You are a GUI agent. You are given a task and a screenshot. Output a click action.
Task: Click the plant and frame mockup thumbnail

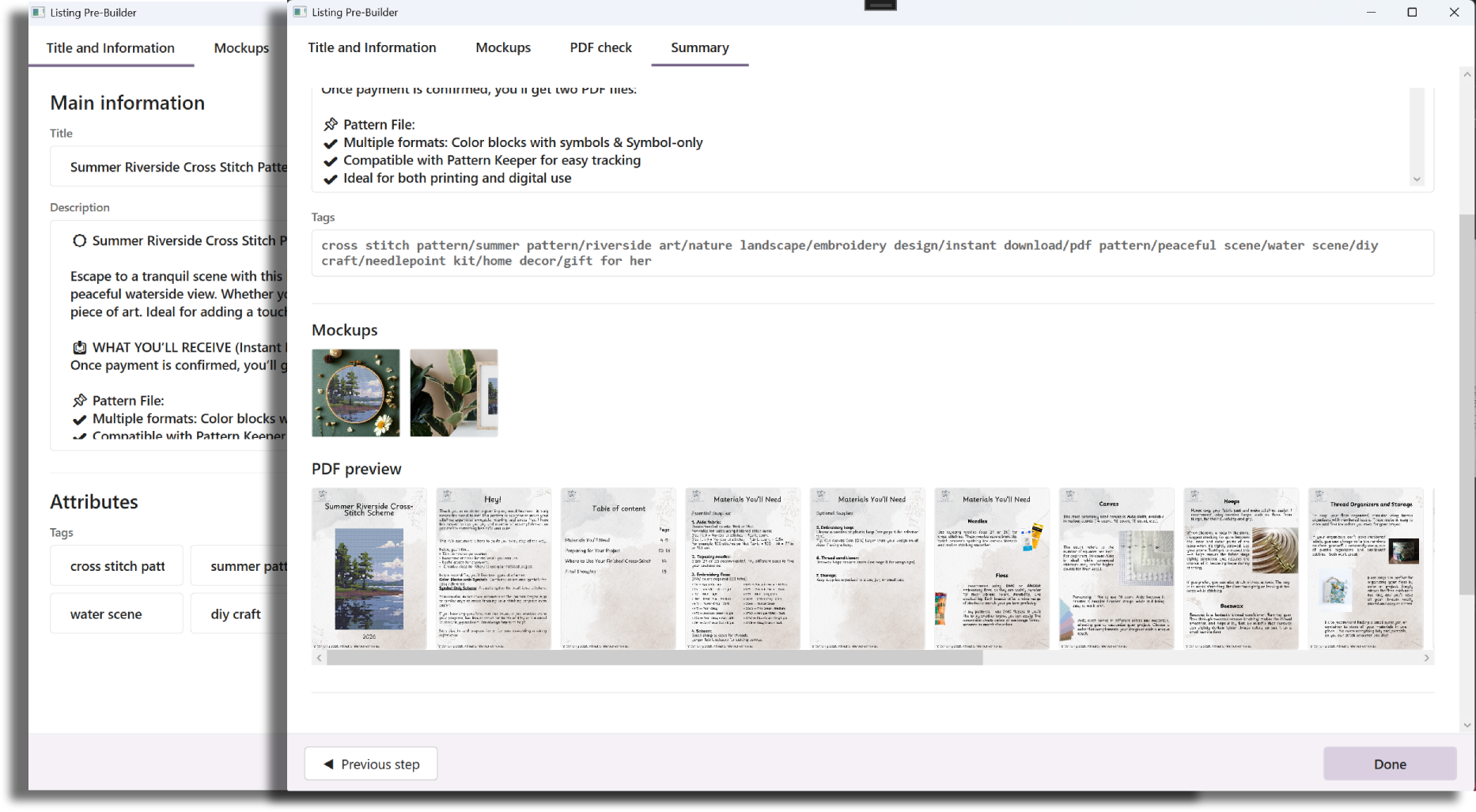pos(454,393)
